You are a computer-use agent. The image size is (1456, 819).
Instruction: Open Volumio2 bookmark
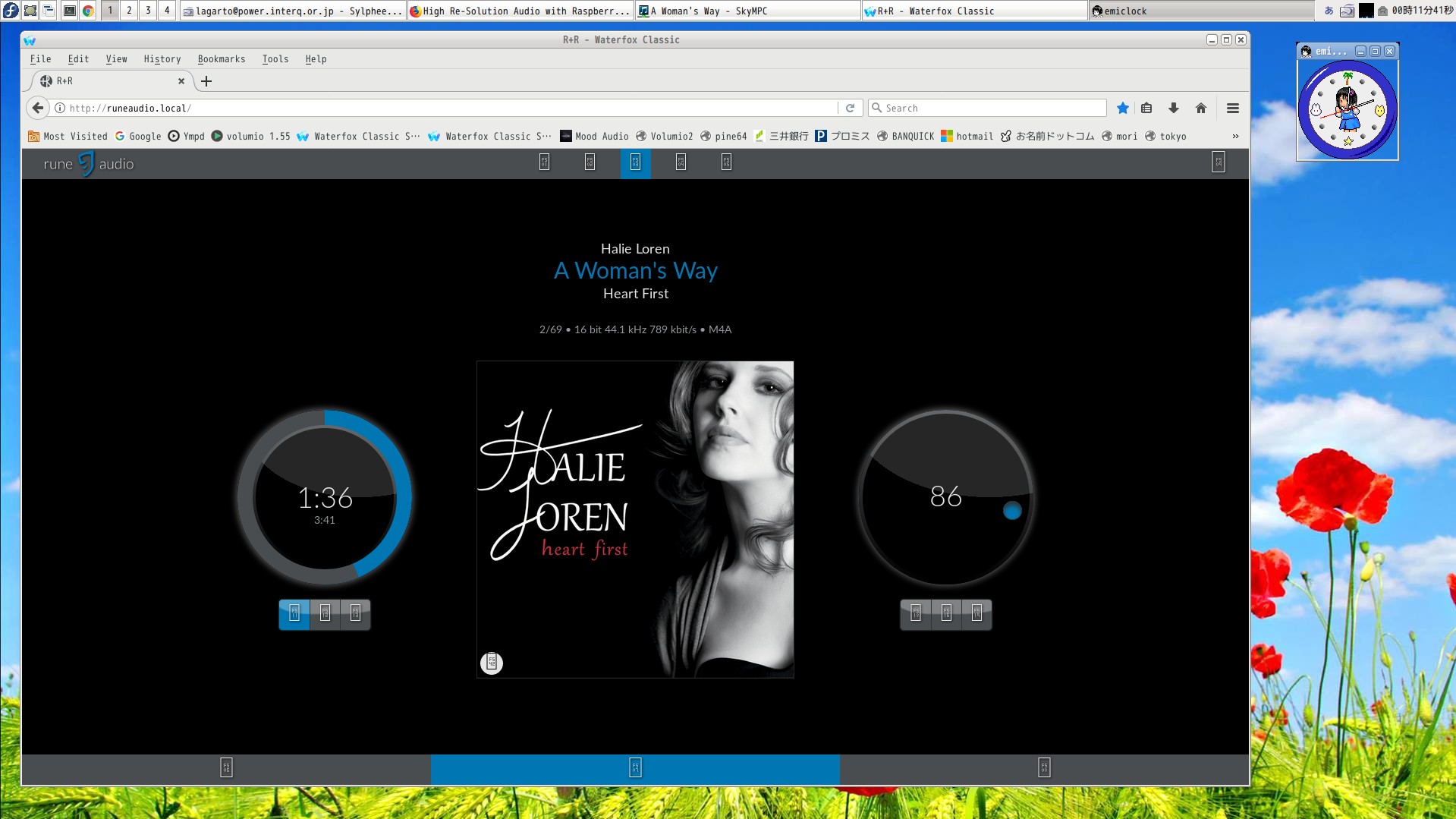(x=665, y=137)
